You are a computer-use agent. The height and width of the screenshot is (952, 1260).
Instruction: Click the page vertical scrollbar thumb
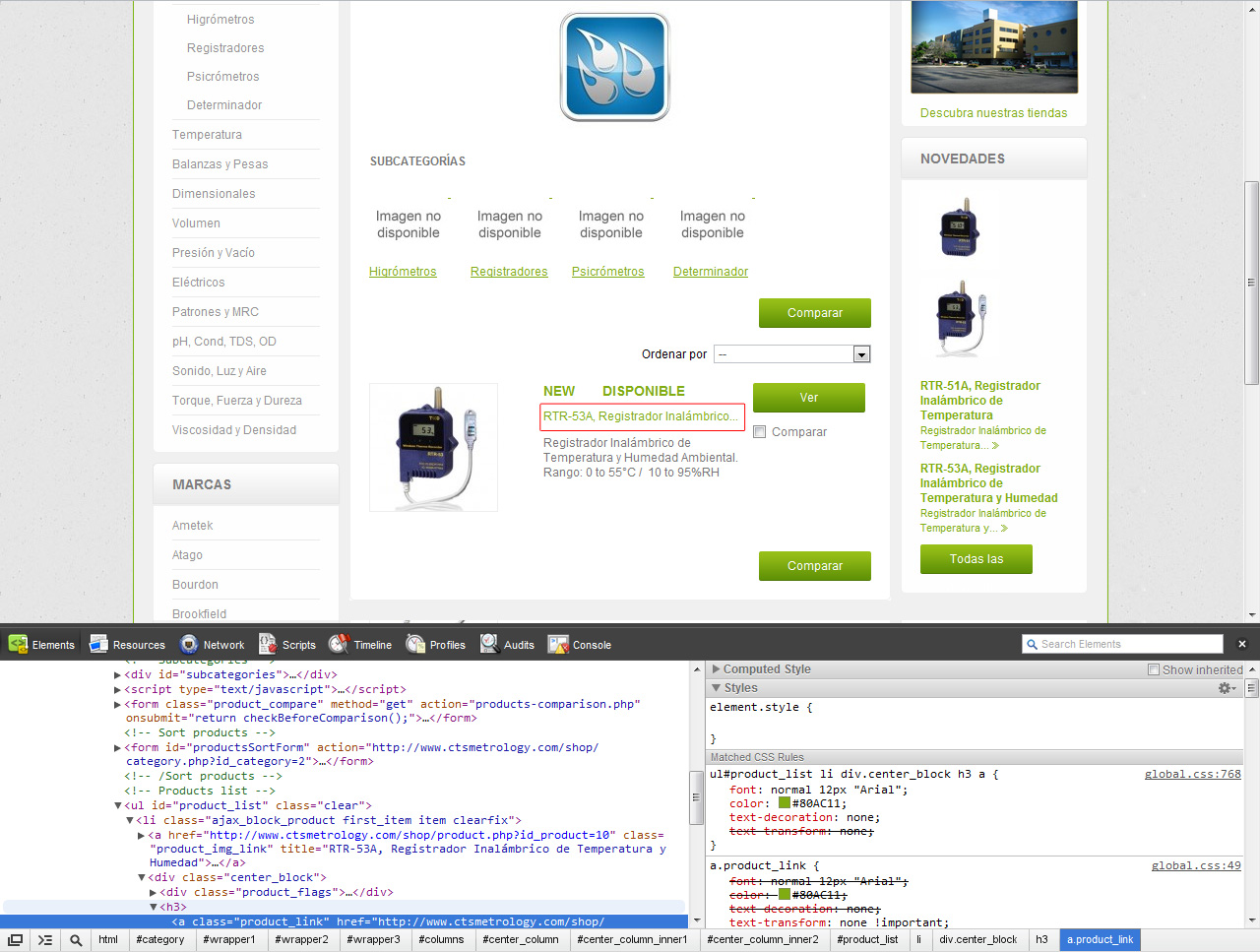1251,283
